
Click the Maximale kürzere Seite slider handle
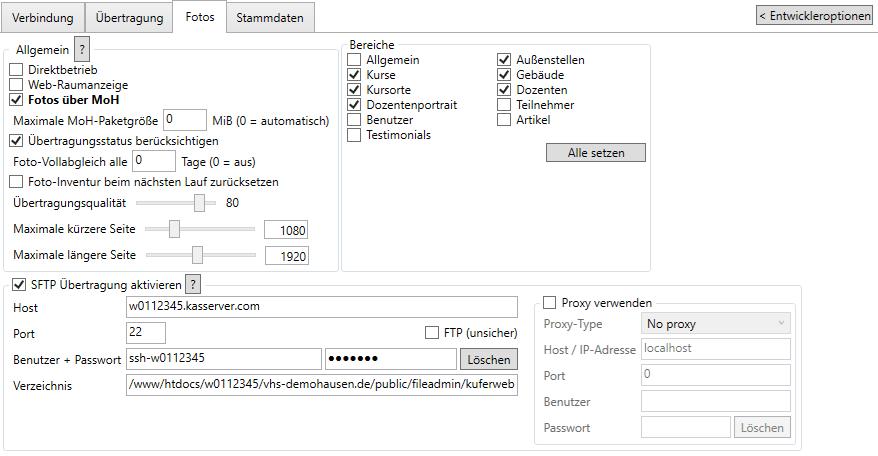point(175,229)
